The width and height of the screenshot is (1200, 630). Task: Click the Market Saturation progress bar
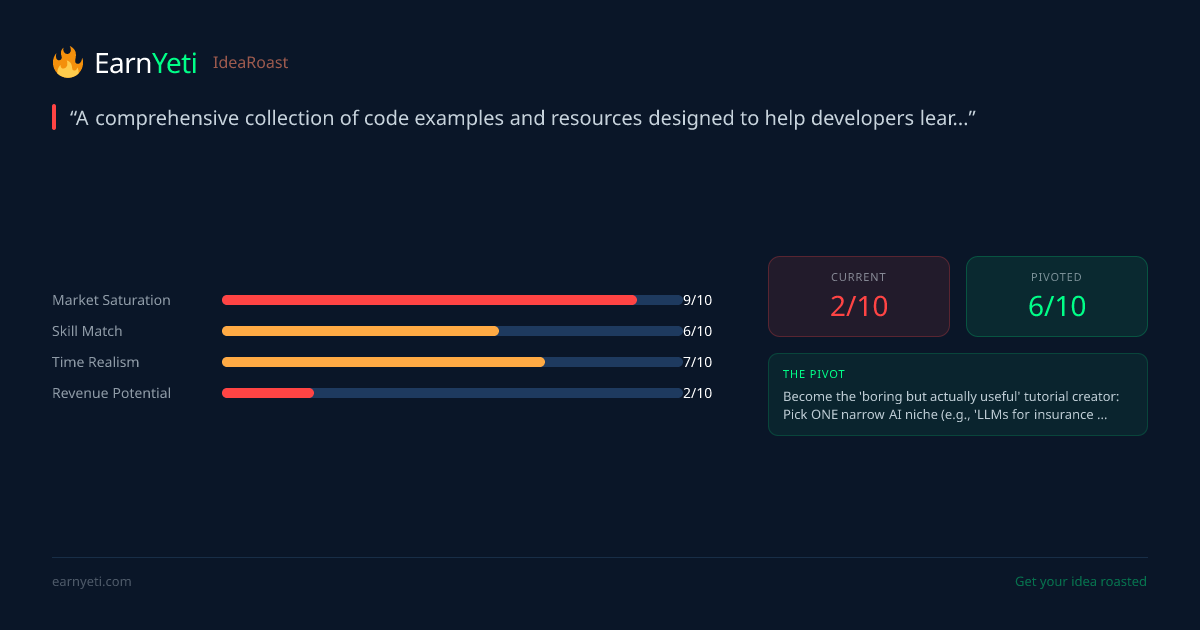[x=451, y=300]
